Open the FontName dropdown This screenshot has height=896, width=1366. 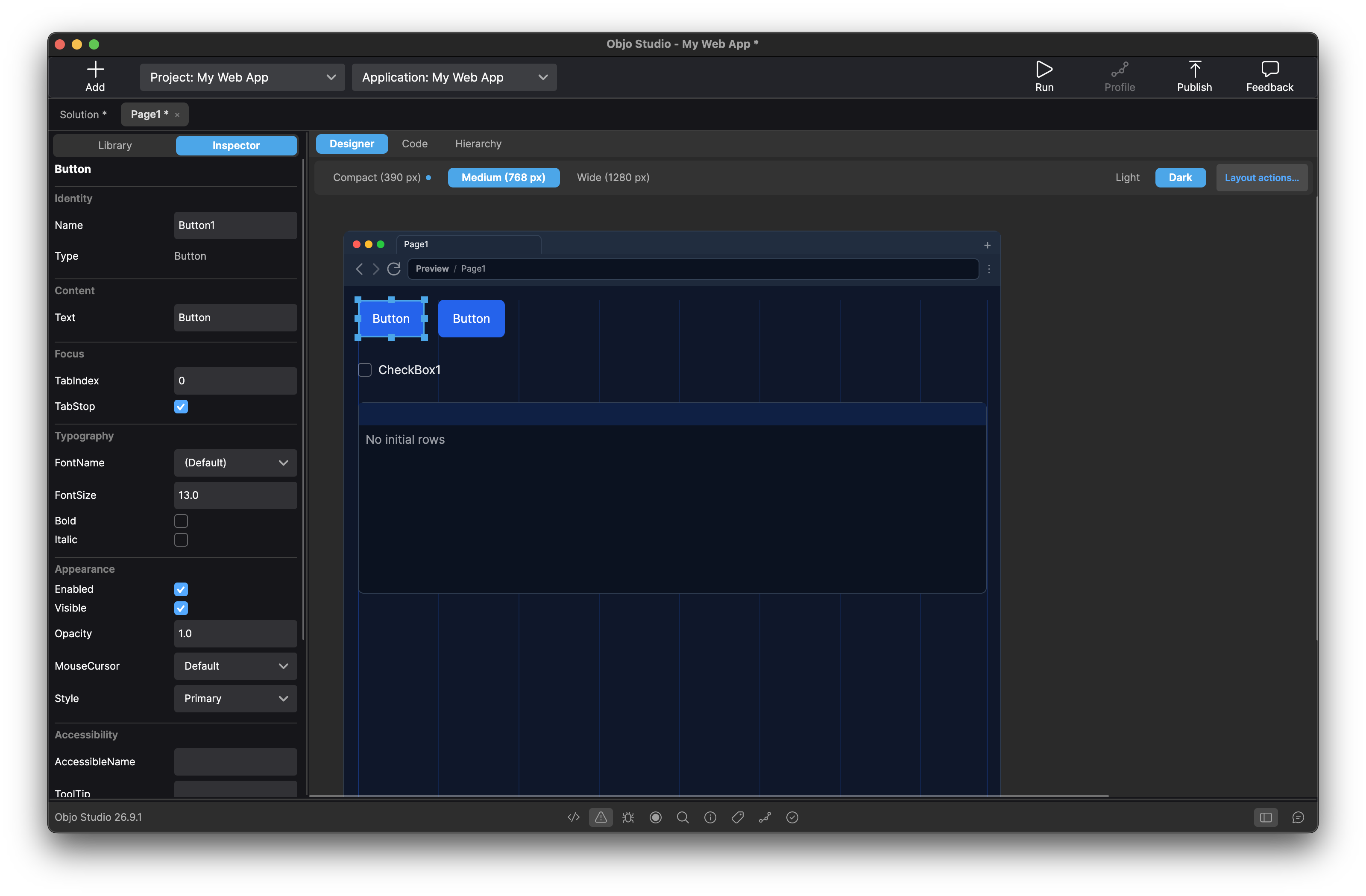(235, 463)
